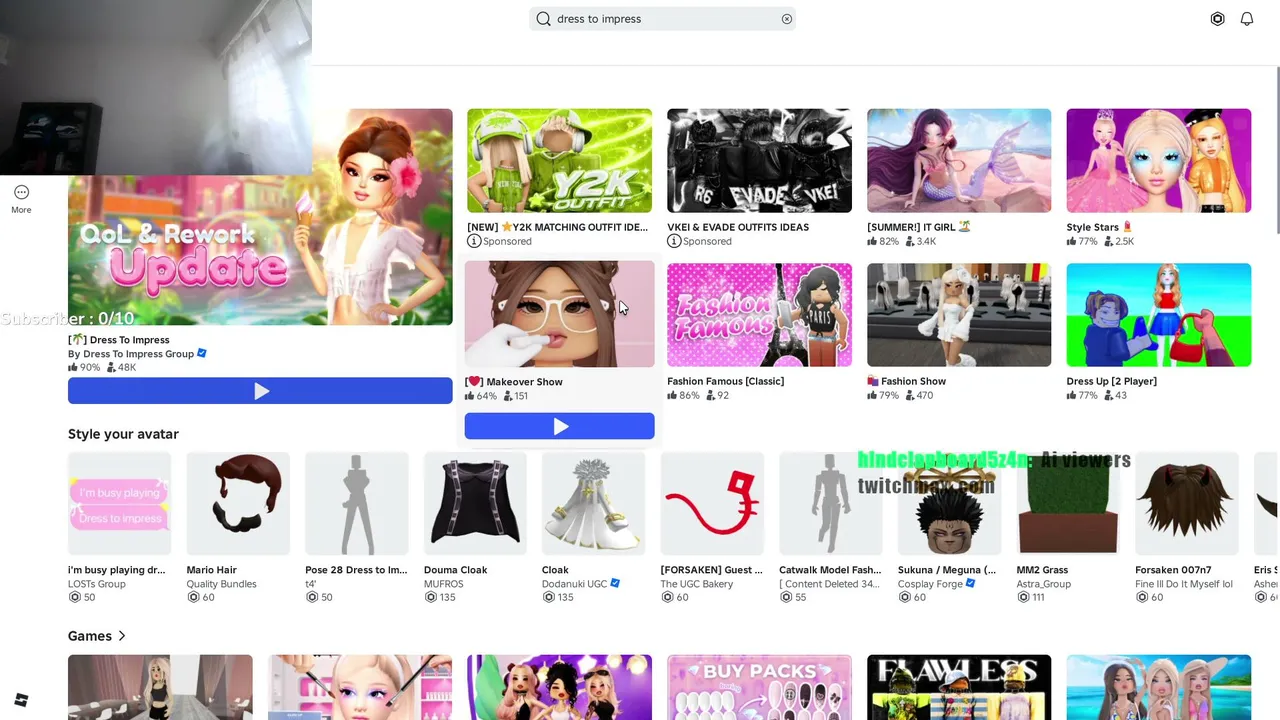
Task: Open the [SUMMER!] IT GIRL thumbnail
Action: 959,161
